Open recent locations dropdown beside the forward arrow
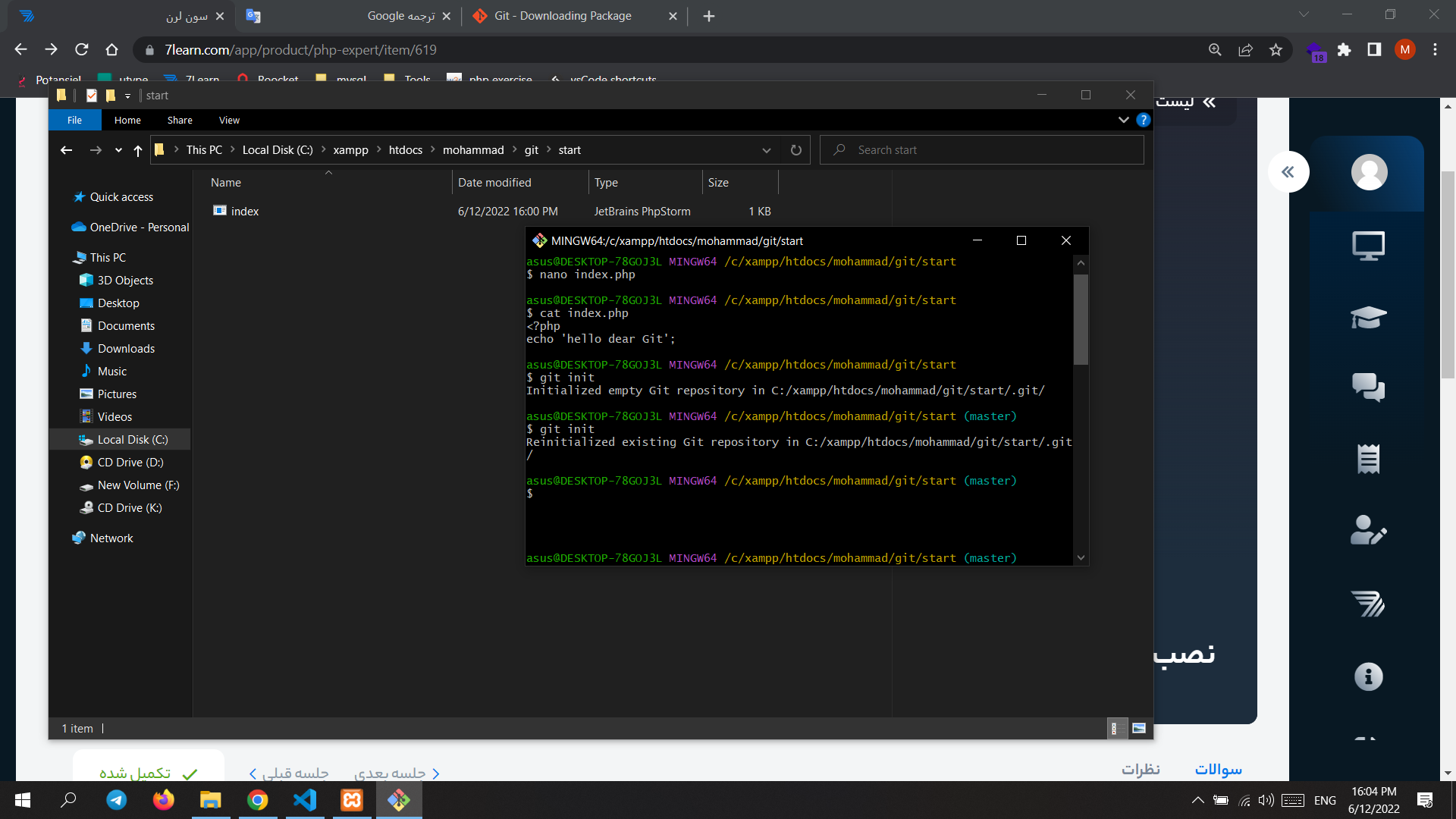 118,150
